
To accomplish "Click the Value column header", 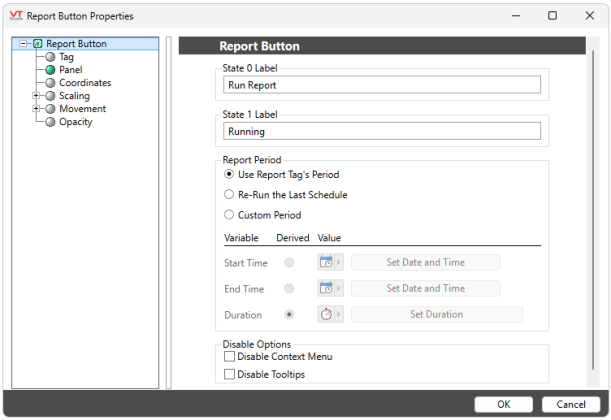I will point(329,238).
